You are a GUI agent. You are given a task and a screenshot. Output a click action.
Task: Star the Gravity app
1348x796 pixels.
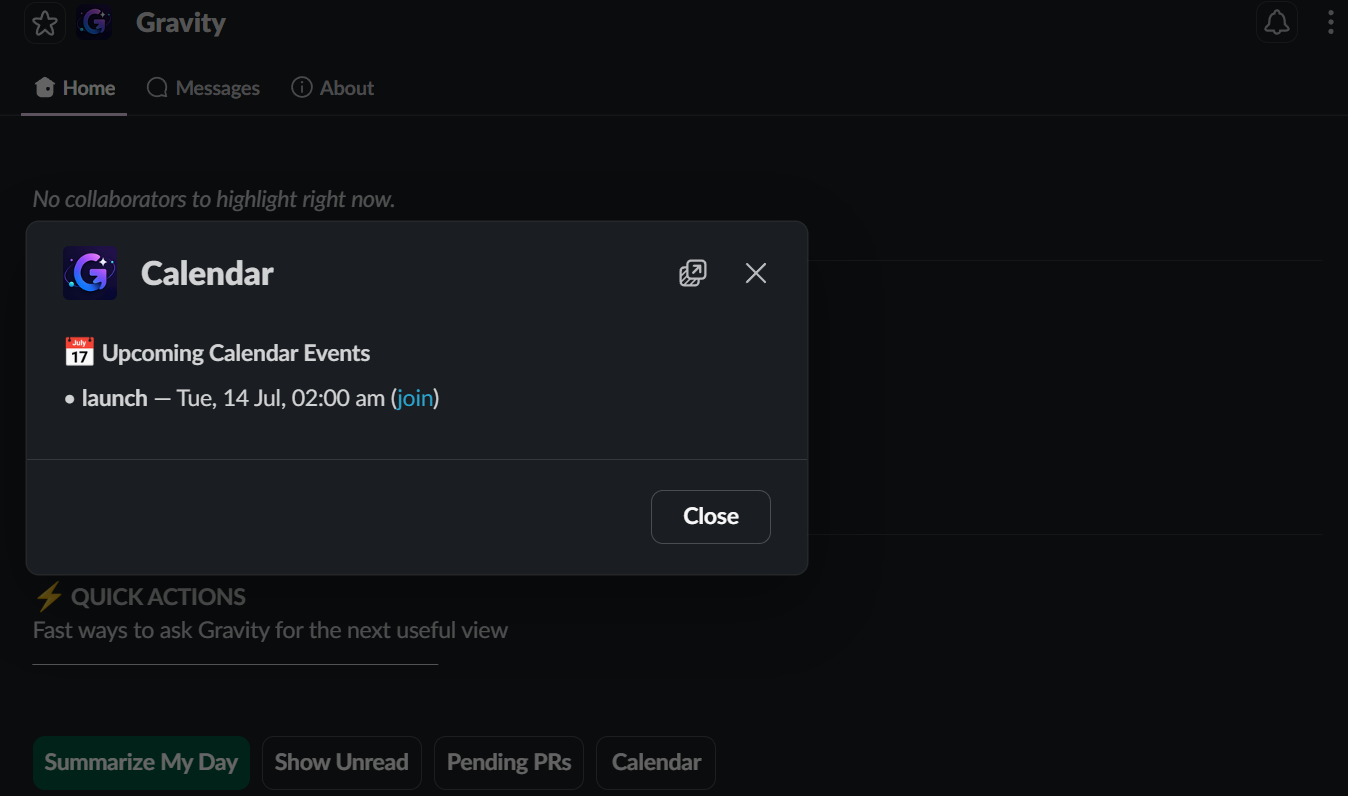pos(44,23)
